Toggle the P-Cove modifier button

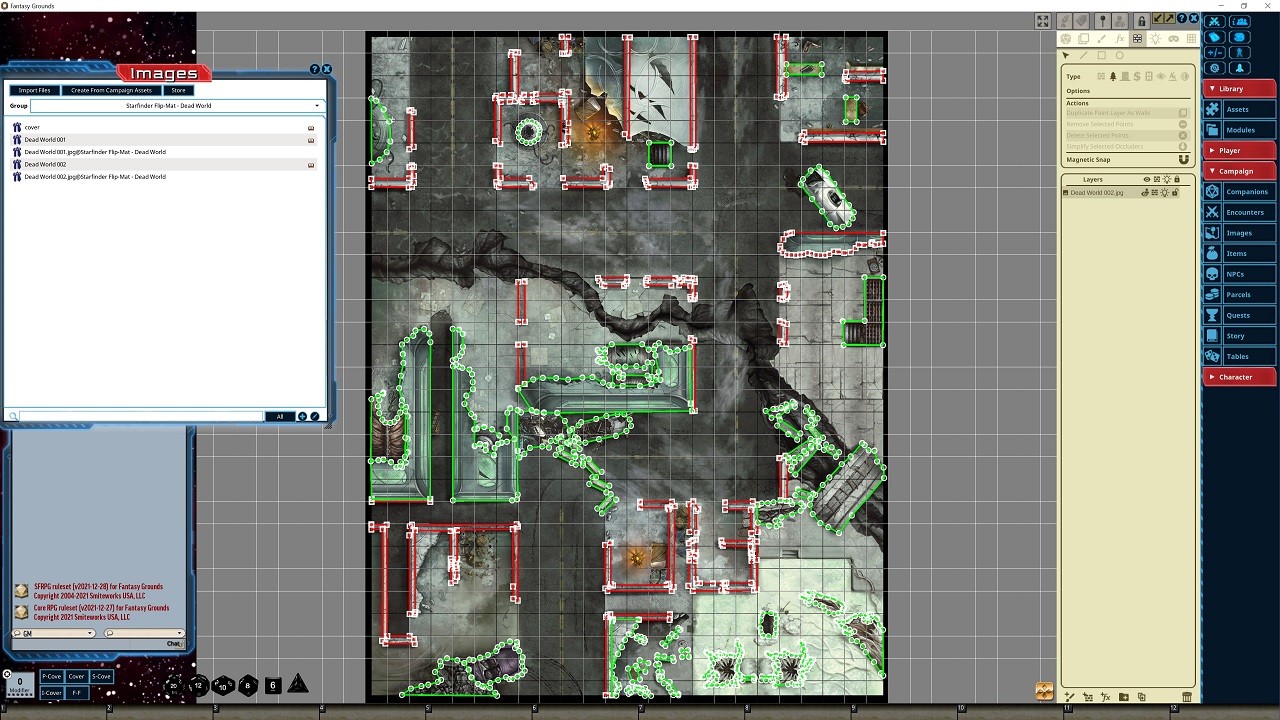(51, 677)
